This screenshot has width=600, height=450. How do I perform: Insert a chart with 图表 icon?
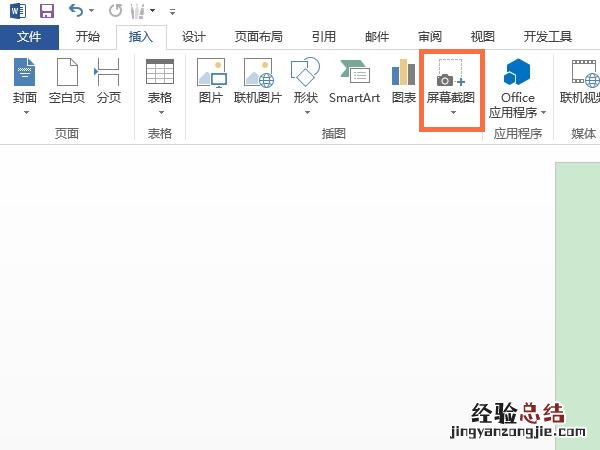point(404,72)
